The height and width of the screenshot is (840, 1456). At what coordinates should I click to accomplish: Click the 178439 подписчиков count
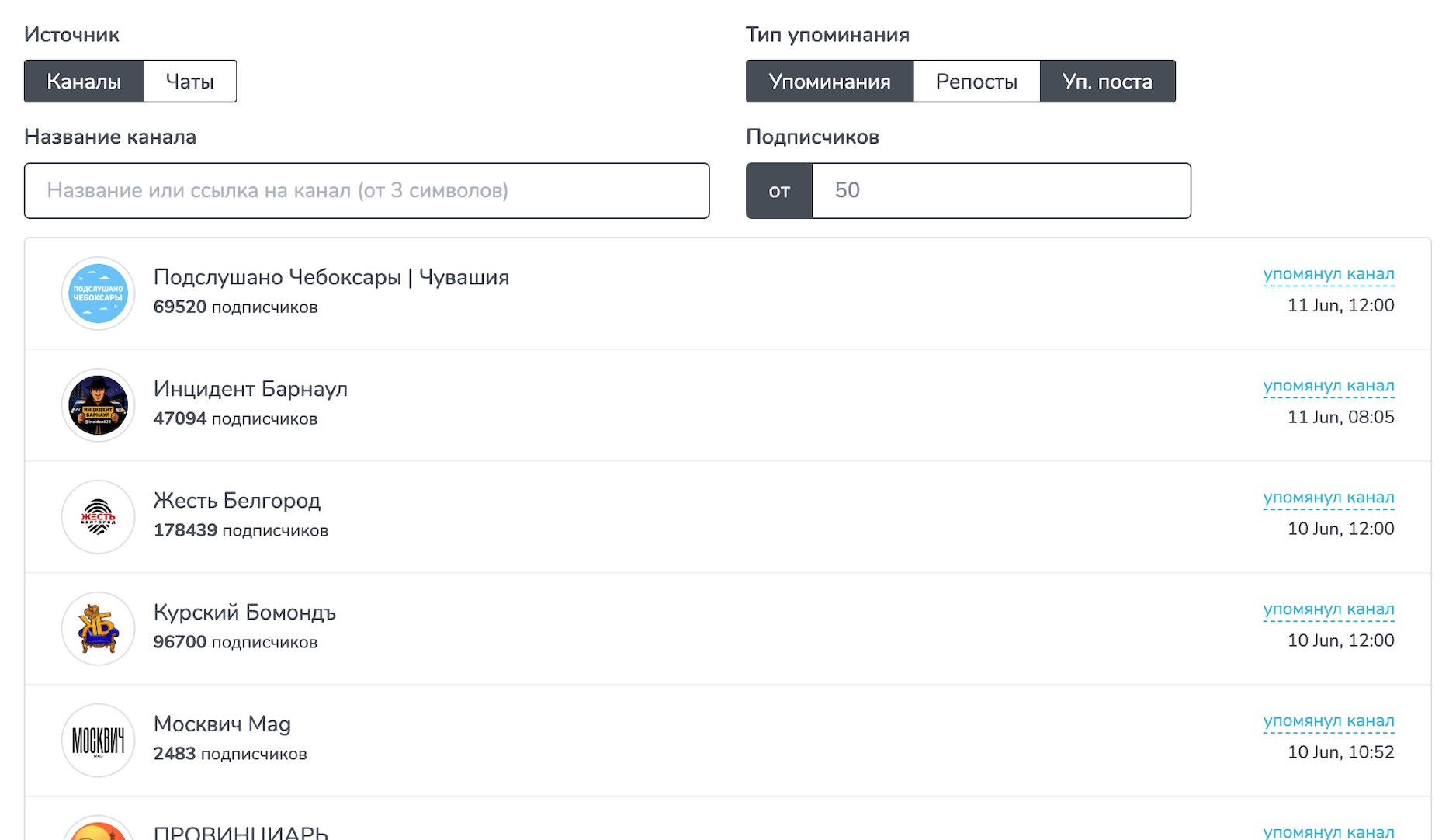241,531
